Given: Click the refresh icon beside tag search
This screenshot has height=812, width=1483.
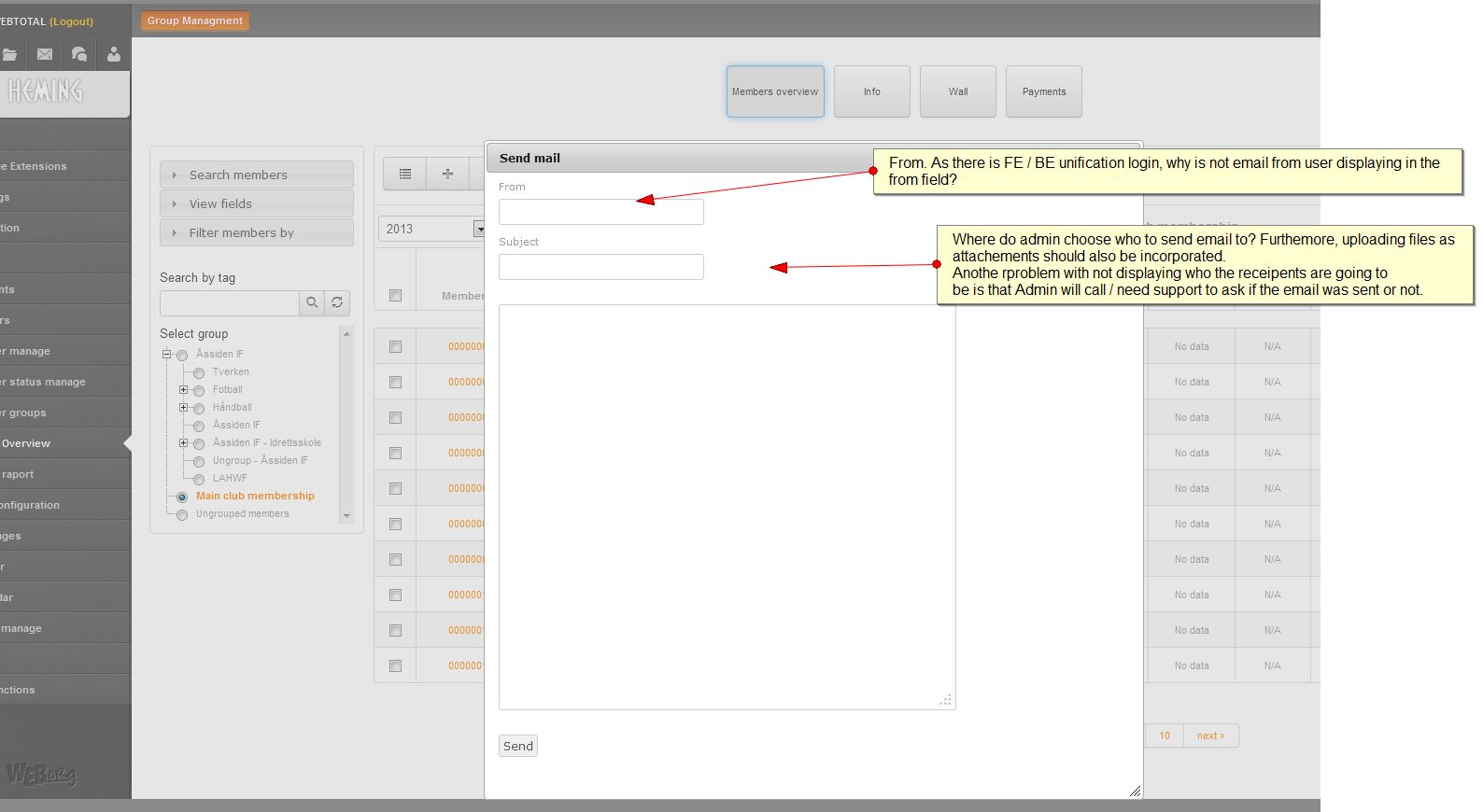Looking at the screenshot, I should 337,302.
